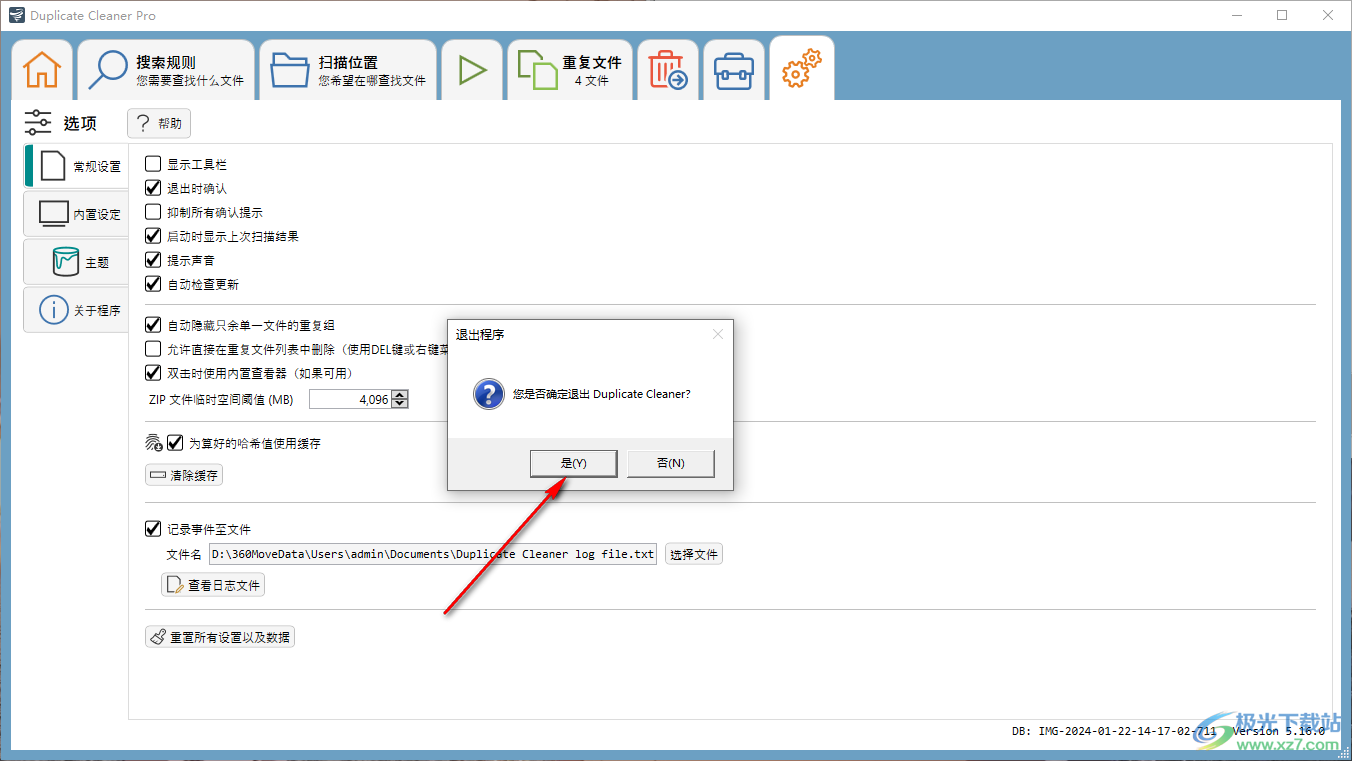This screenshot has height=761, width=1352.
Task: Decrease ZIP threshold with down arrow
Action: point(400,404)
